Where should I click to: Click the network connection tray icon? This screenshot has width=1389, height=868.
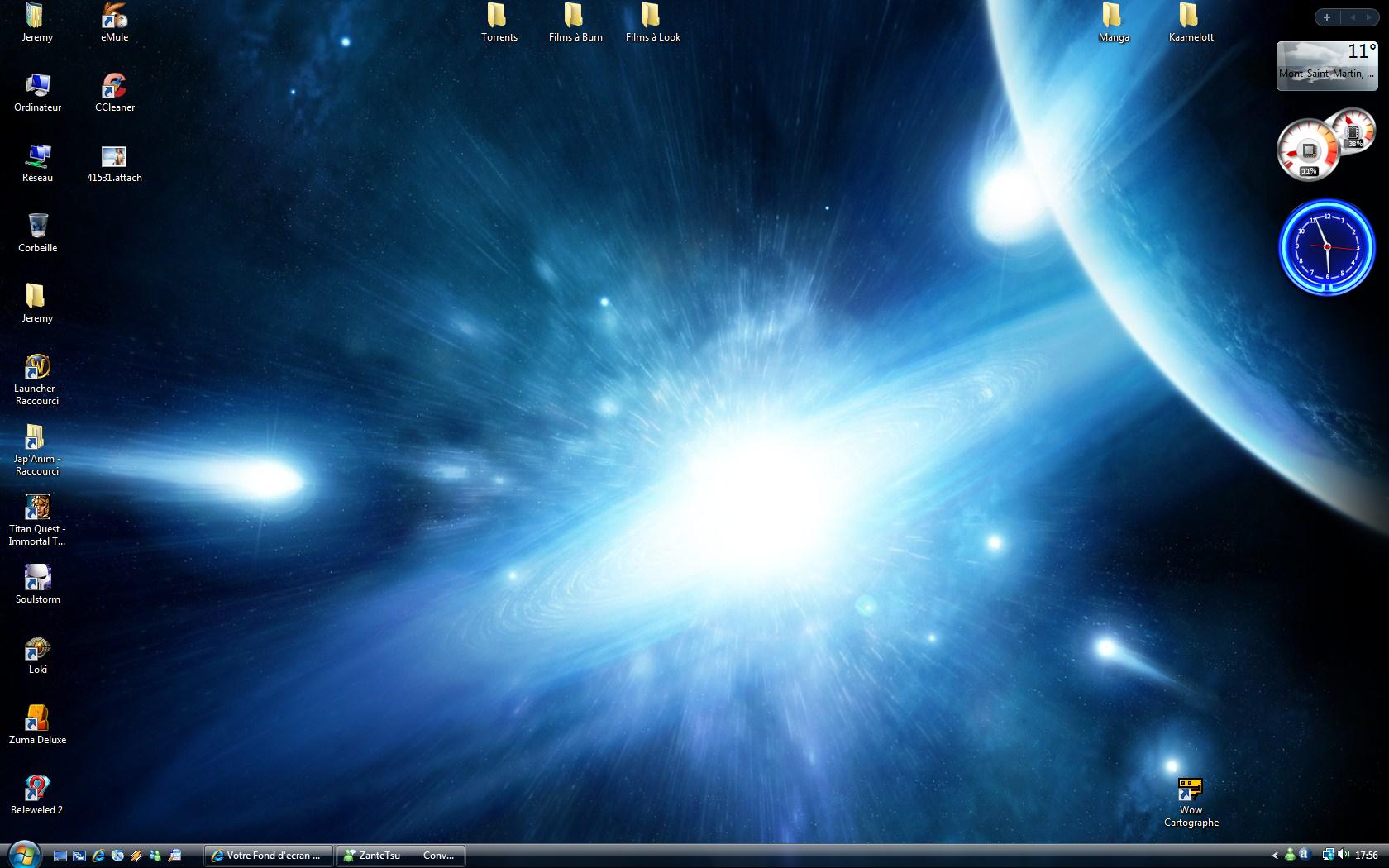pos(1328,855)
